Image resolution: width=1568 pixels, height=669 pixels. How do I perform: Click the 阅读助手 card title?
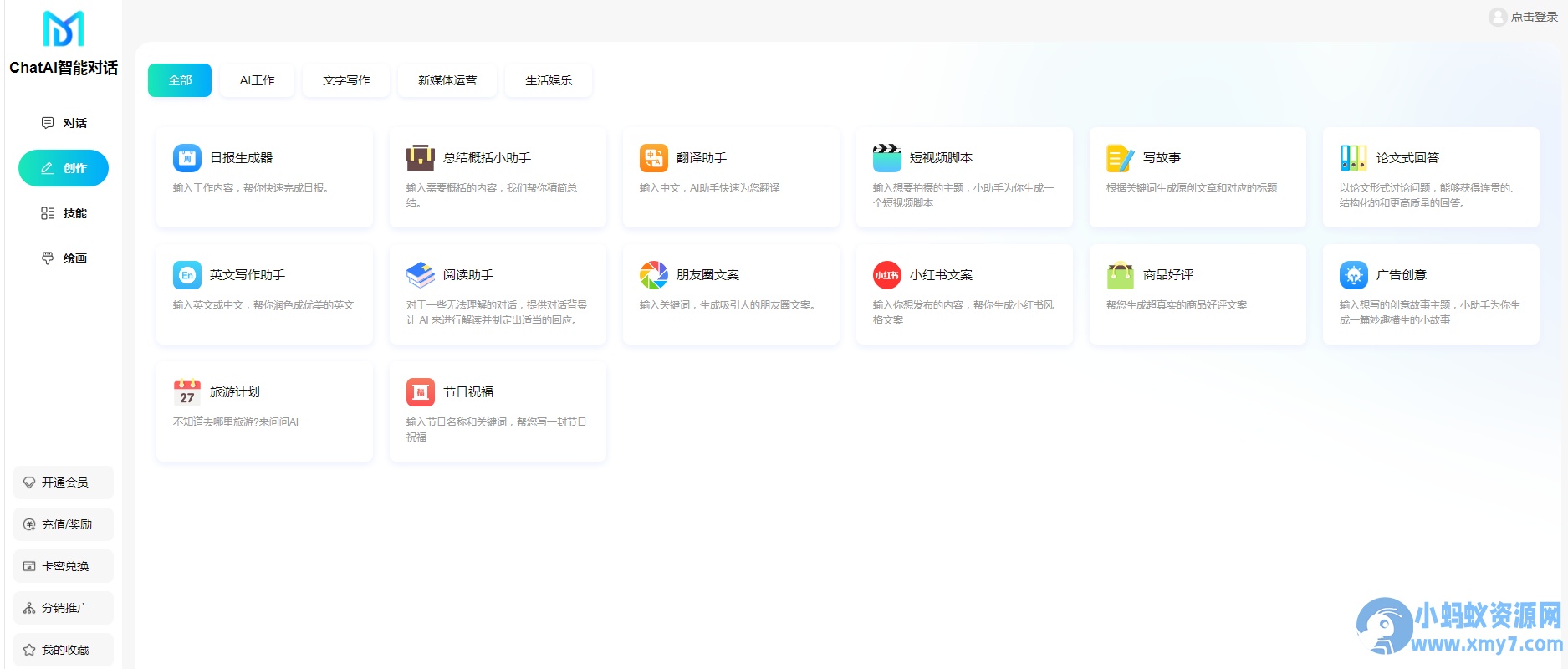pos(468,274)
